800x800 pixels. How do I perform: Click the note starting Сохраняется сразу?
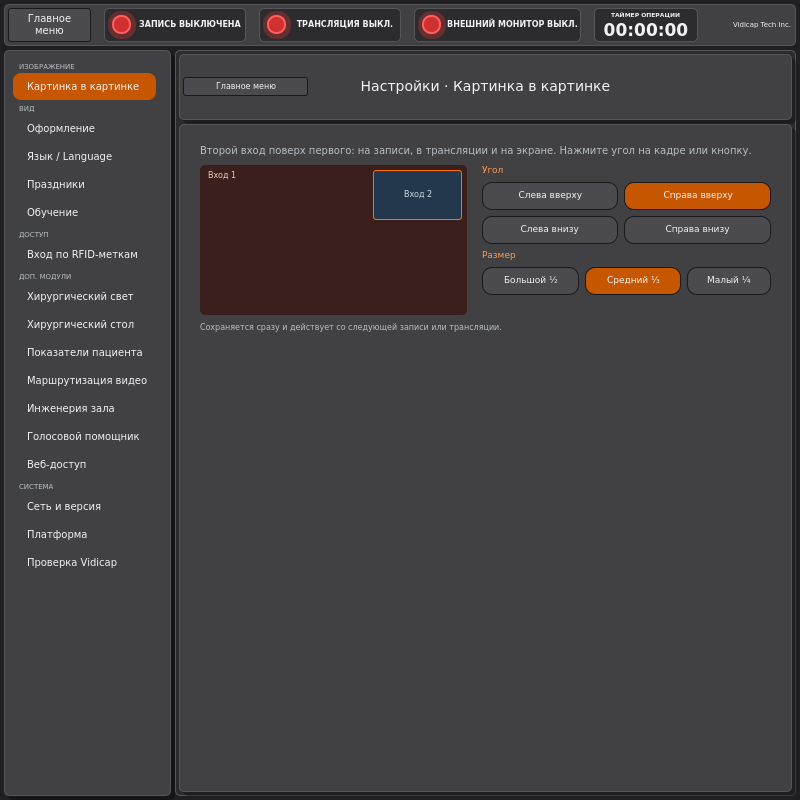point(351,328)
